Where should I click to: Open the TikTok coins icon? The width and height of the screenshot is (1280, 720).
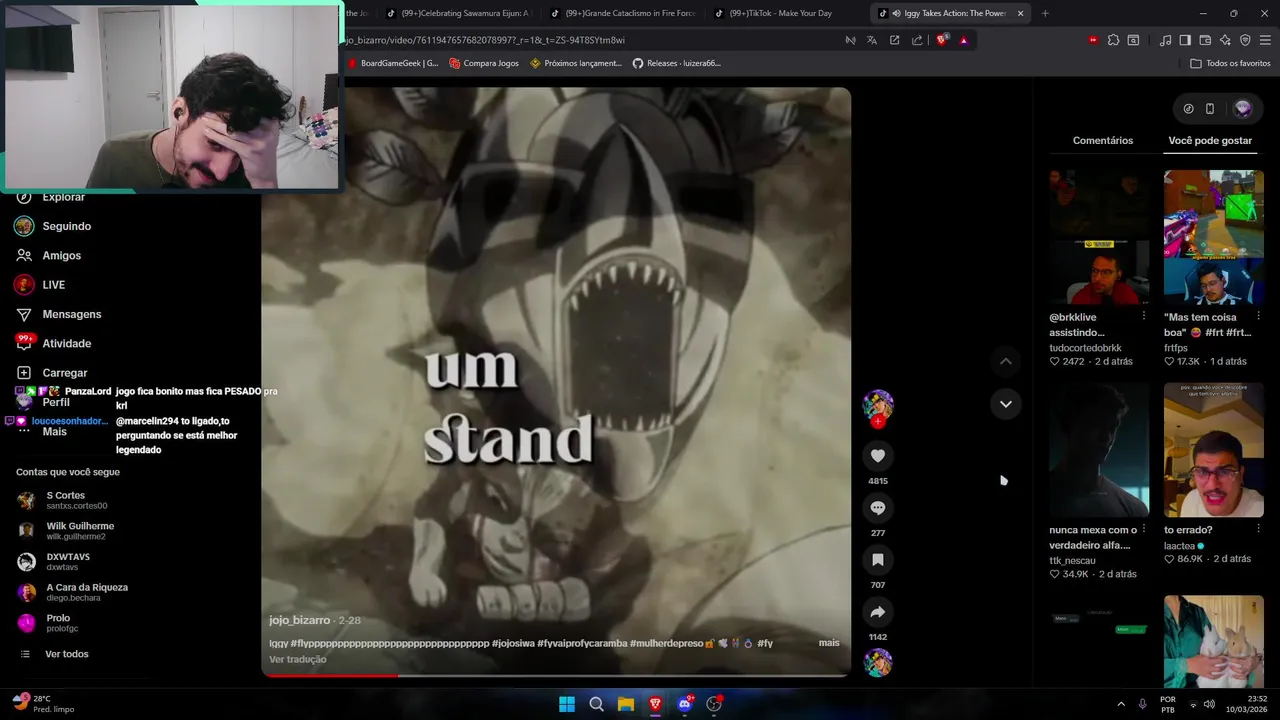click(1188, 109)
